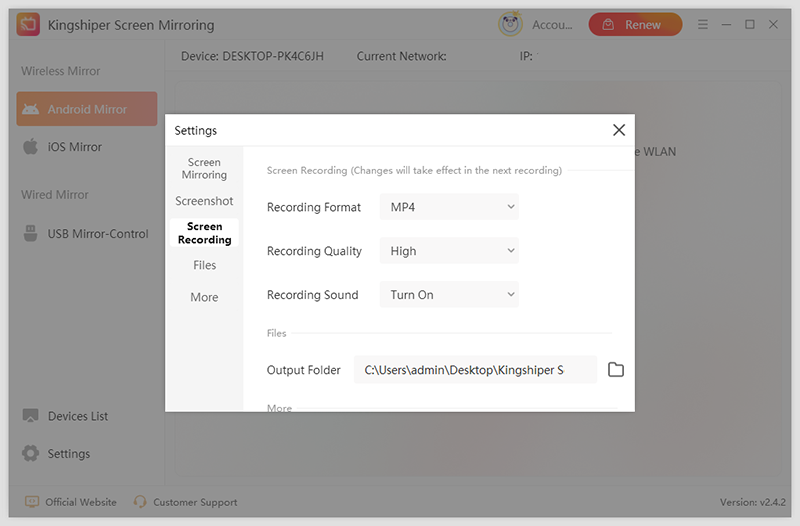Switch to the More settings tab
Viewport: 800px width, 526px height.
click(x=204, y=297)
